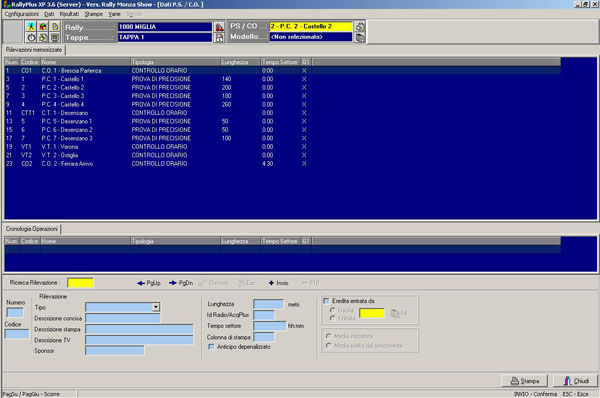Click the Id Radio/AcqPlus field
Image resolution: width=600 pixels, height=398 pixels.
pos(264,315)
